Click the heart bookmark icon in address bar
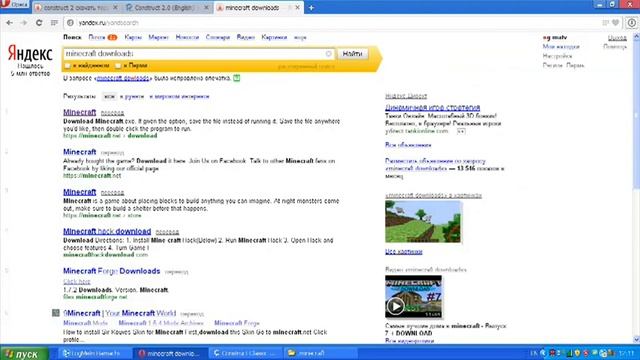Viewport: 640px width, 360px height. point(616,23)
